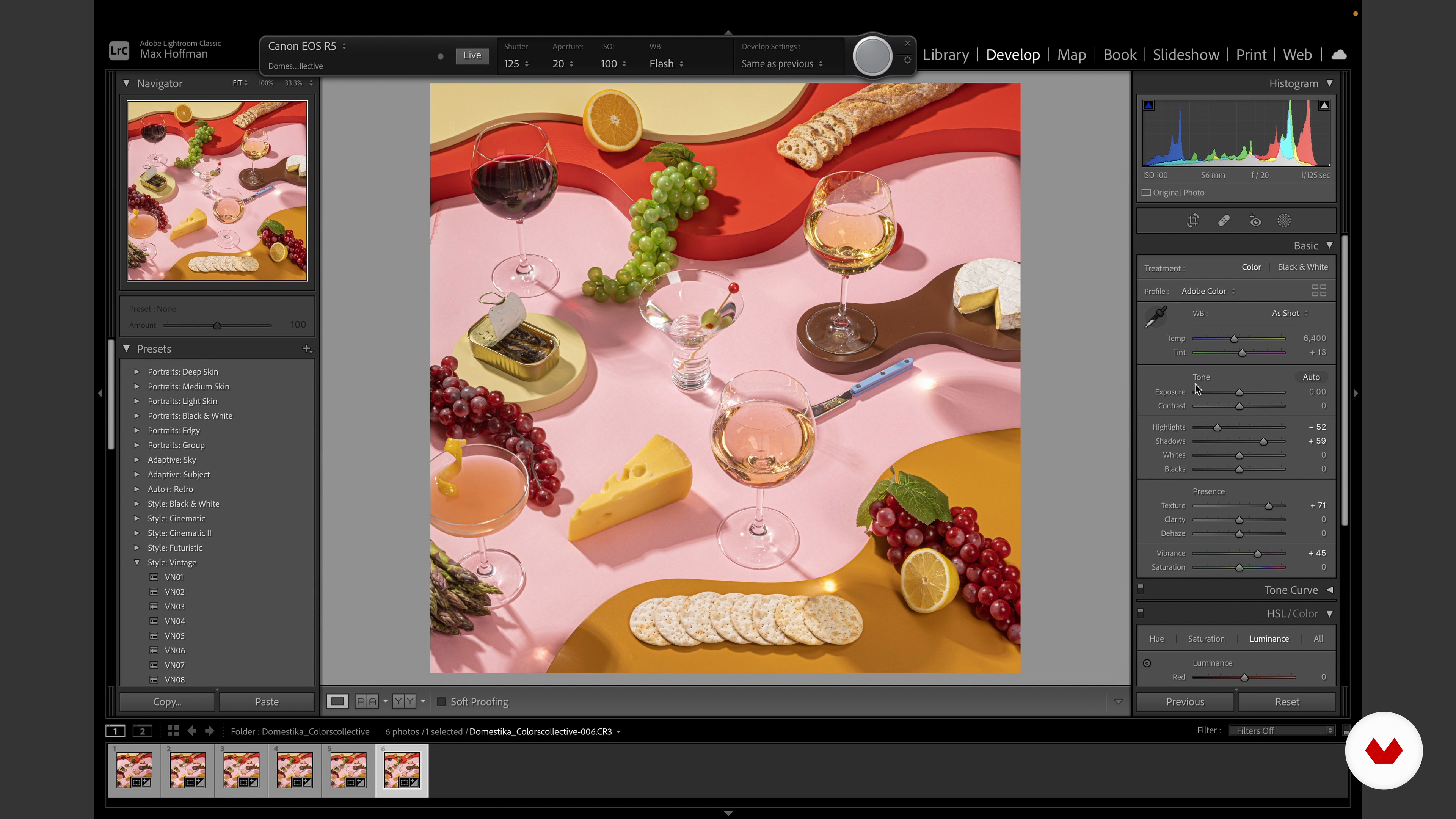Toggle the Live view button
Screen dimensions: 1456x819
[472, 55]
